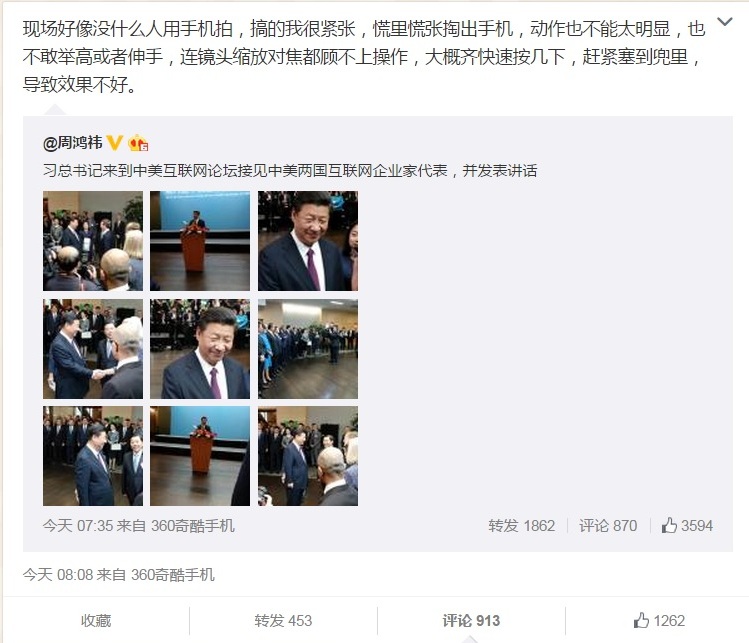
Task: Open the first thumbnail of the crowd photo
Action: point(93,241)
